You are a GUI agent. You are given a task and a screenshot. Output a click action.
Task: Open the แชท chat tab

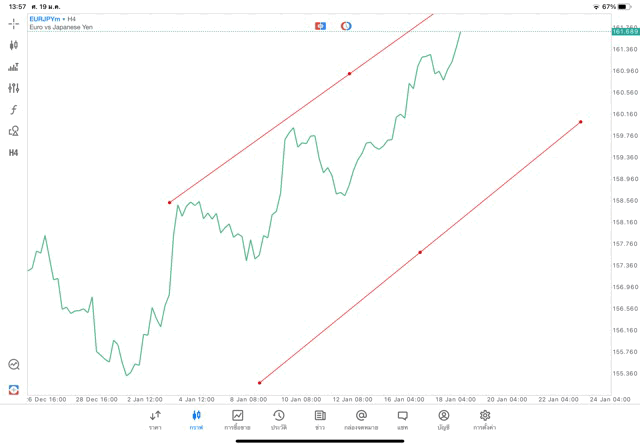(x=402, y=419)
